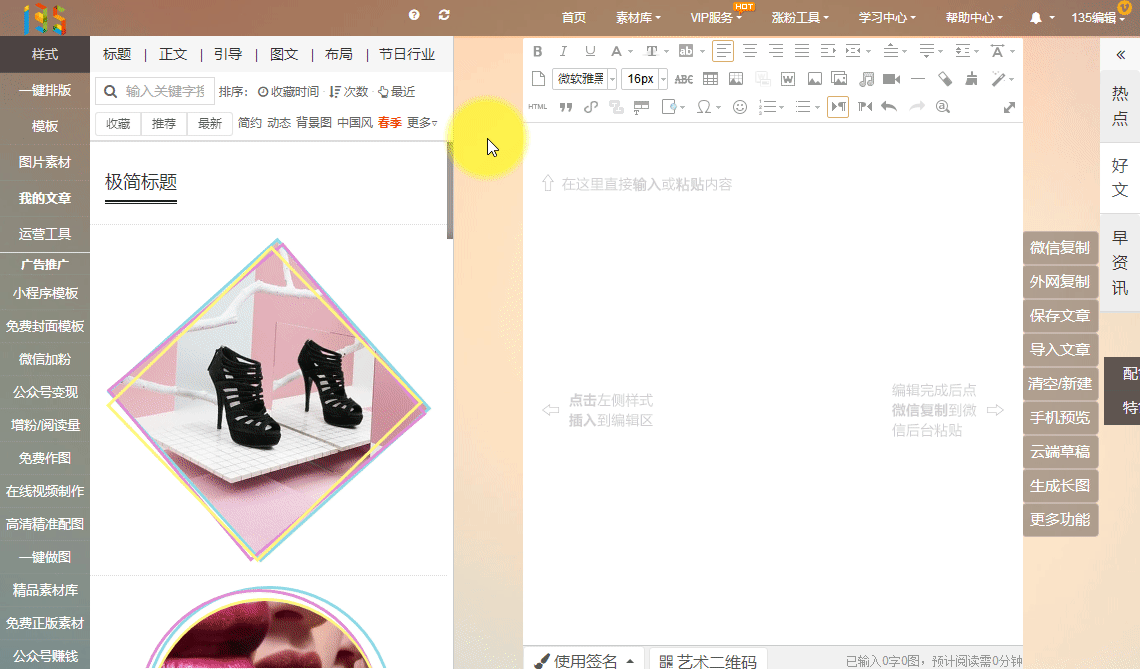Switch to the 正文 style tab
The image size is (1140, 669).
173,54
